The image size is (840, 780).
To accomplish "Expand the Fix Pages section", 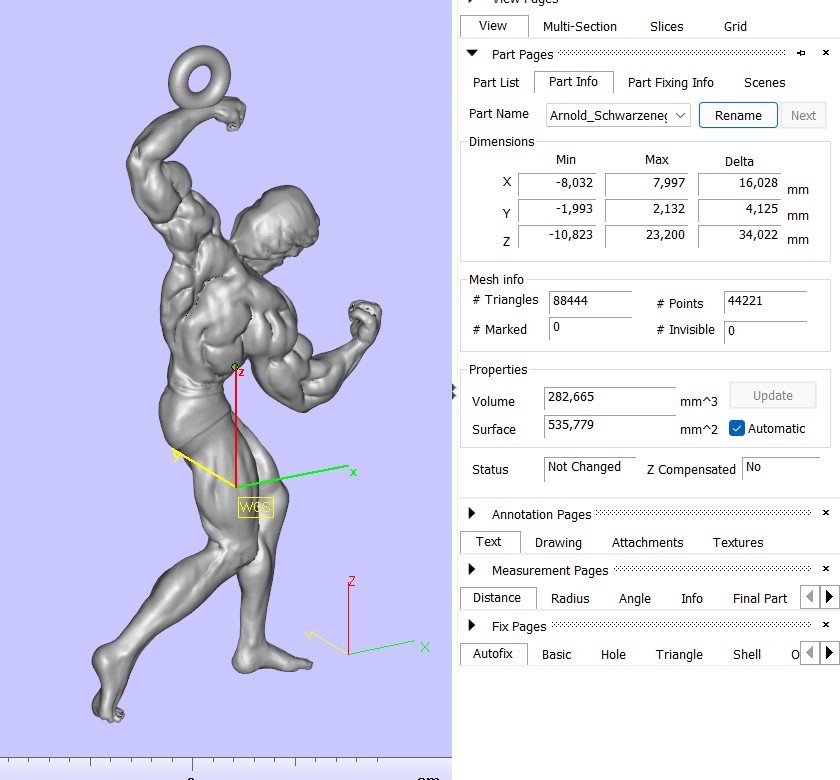I will coord(471,625).
